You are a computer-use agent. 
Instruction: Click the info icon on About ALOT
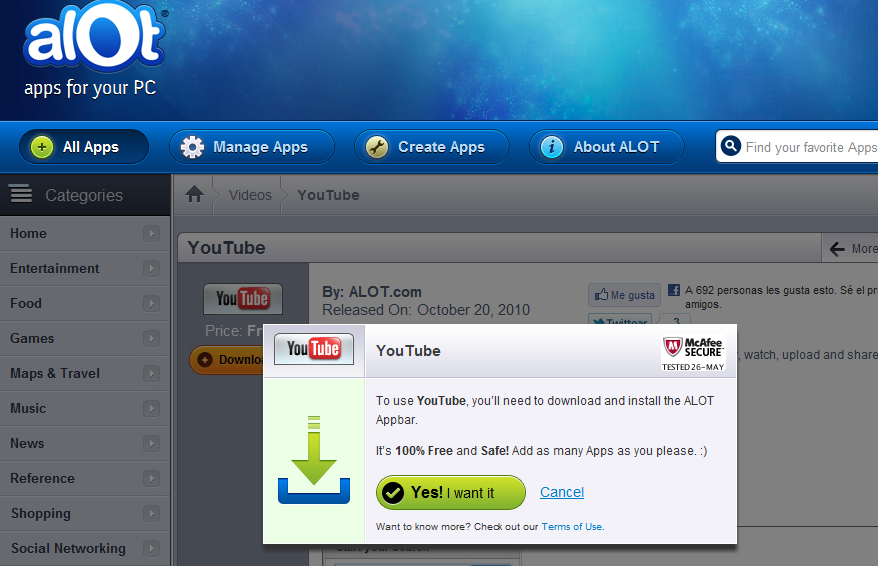pyautogui.click(x=552, y=147)
